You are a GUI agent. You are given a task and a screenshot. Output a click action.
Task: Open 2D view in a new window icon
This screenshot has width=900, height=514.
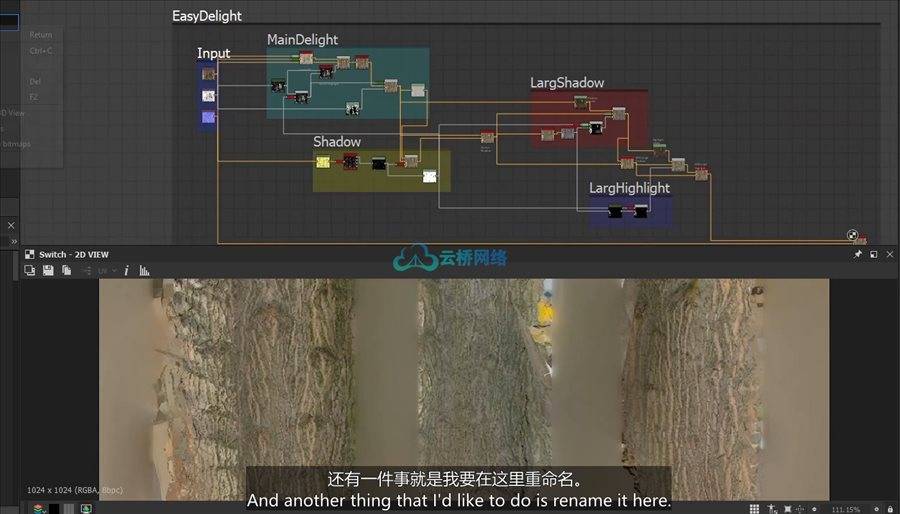click(x=30, y=270)
